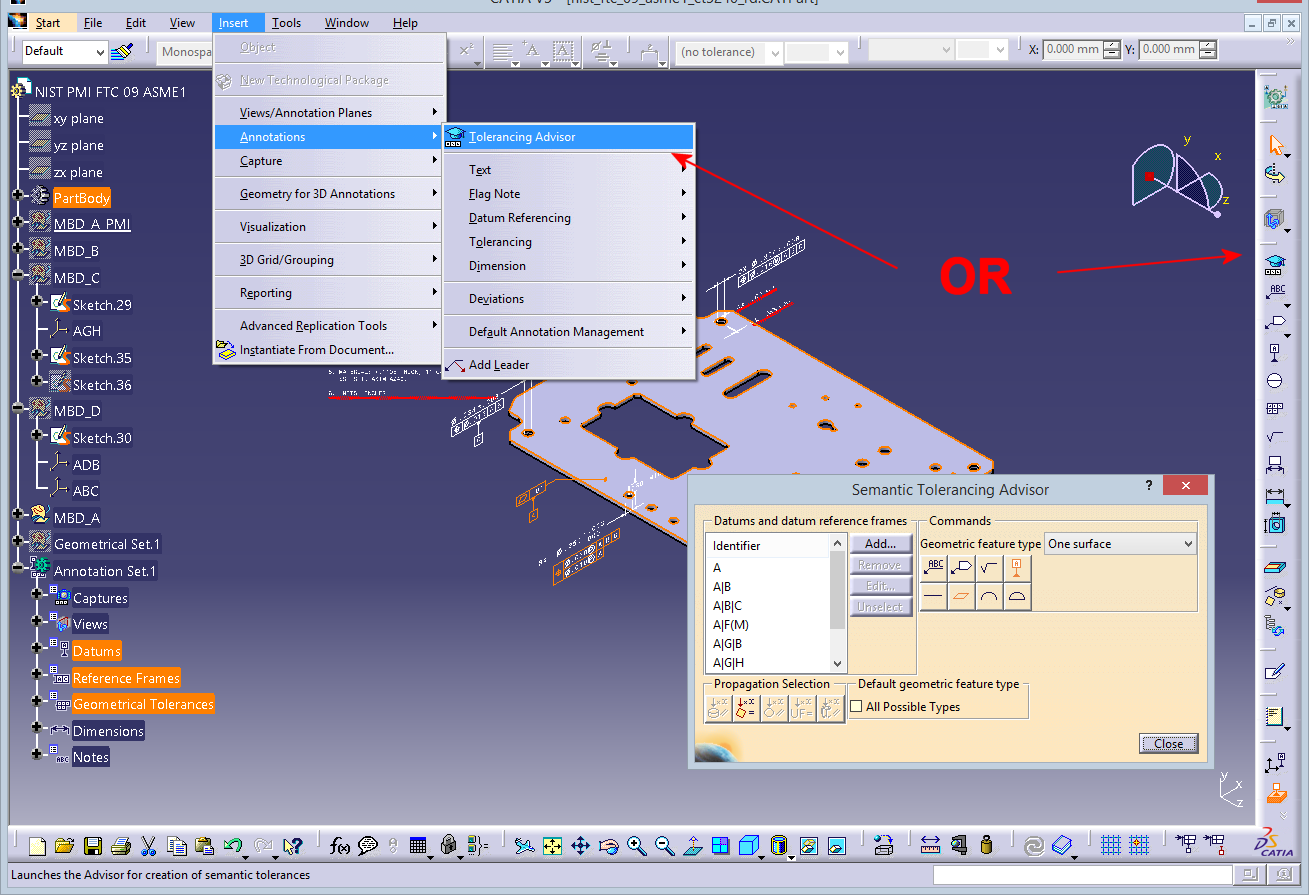Undo the last action
This screenshot has height=895, width=1309.
235,846
